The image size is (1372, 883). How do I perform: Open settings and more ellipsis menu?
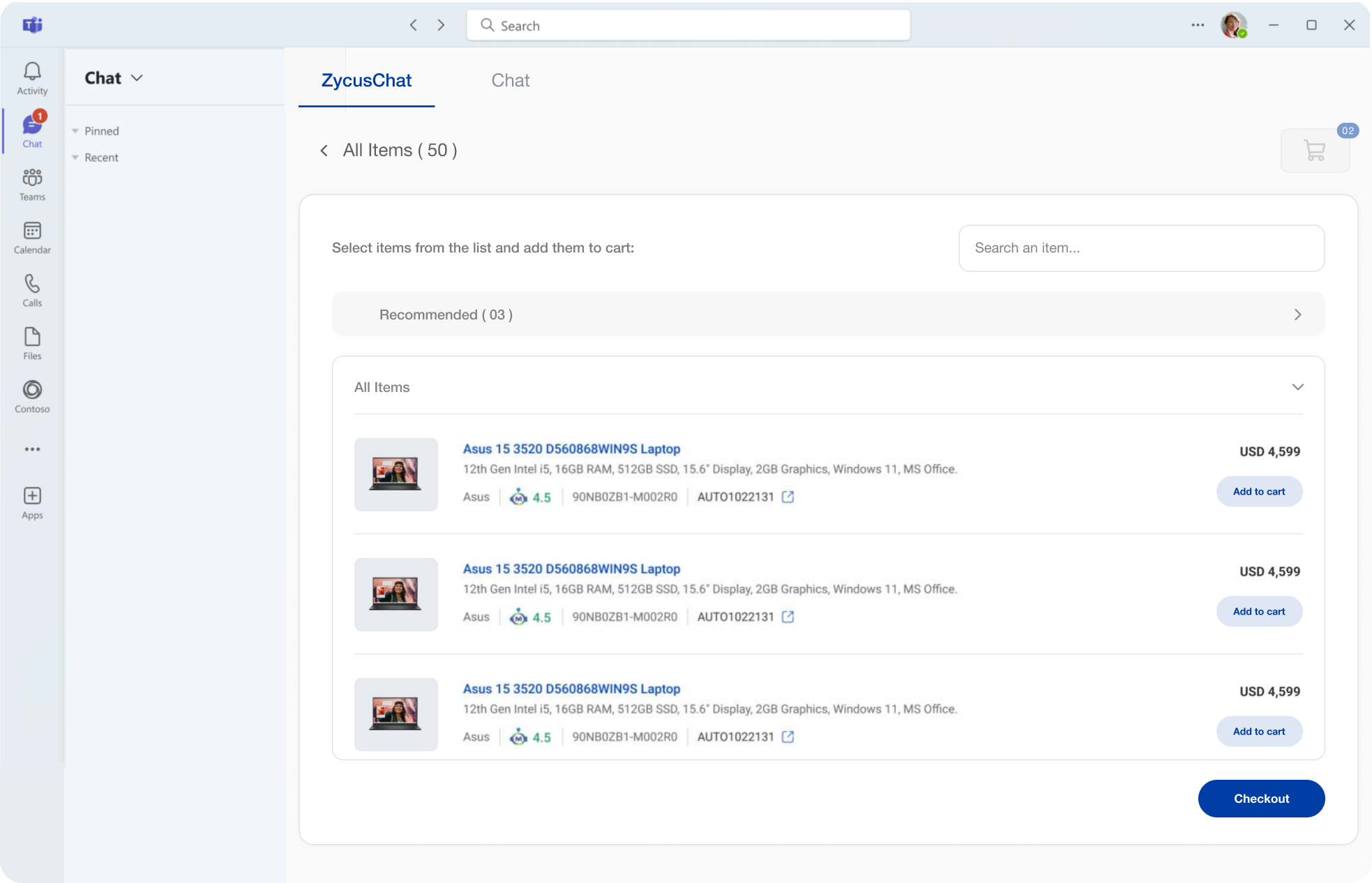tap(1198, 25)
